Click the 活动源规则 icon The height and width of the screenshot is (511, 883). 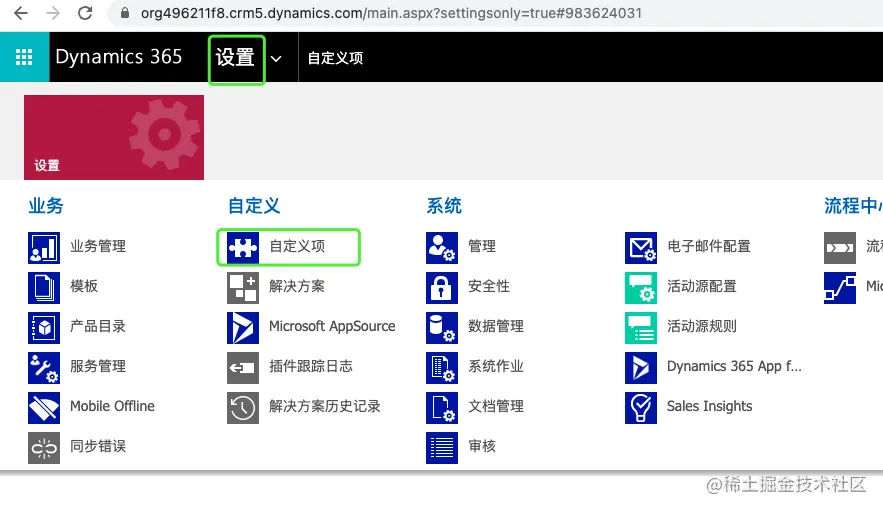pyautogui.click(x=641, y=327)
